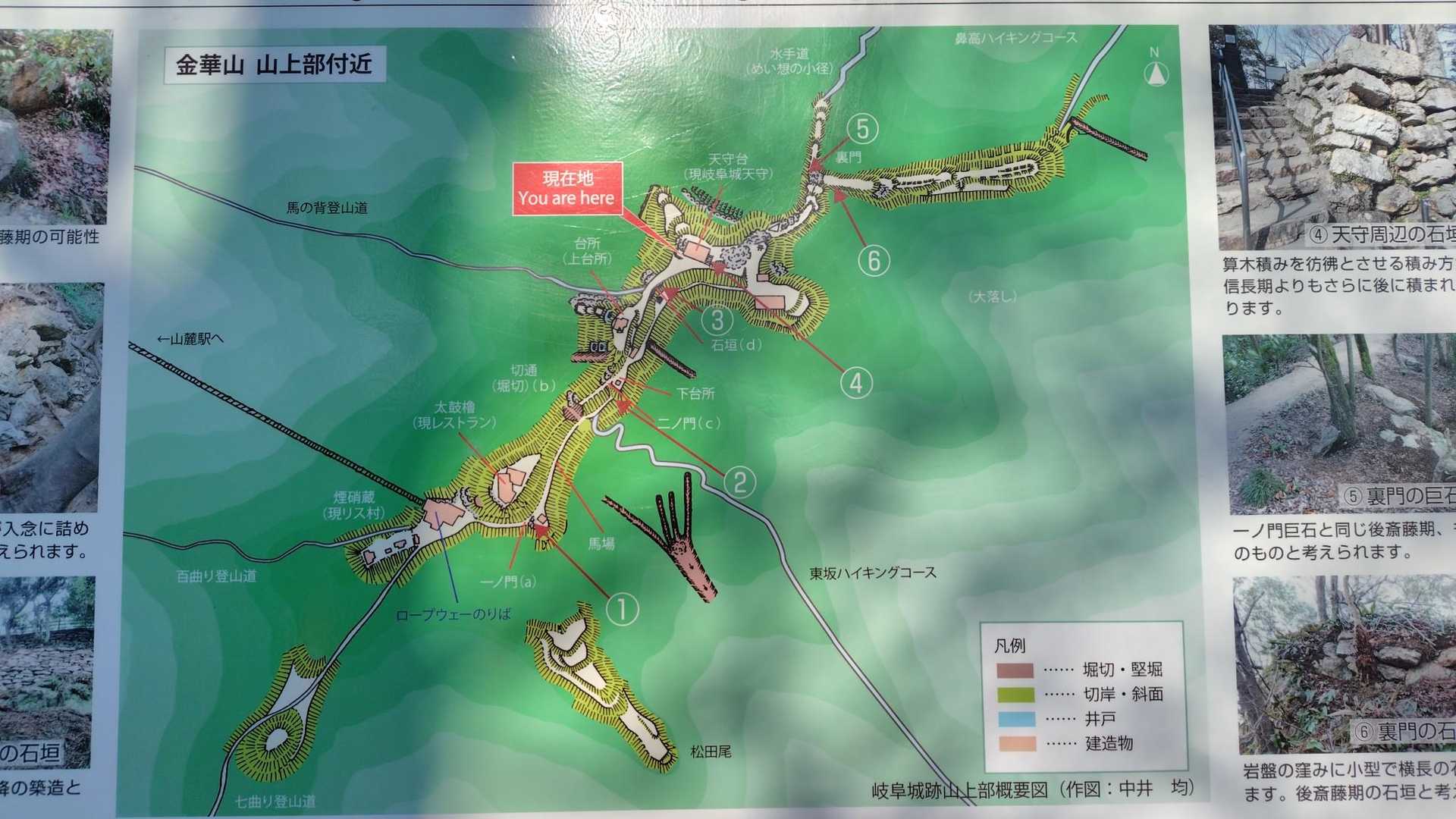Click the yellow-green 切岸・斜面 legend swatch
This screenshot has width=1456, height=819.
tap(1015, 695)
